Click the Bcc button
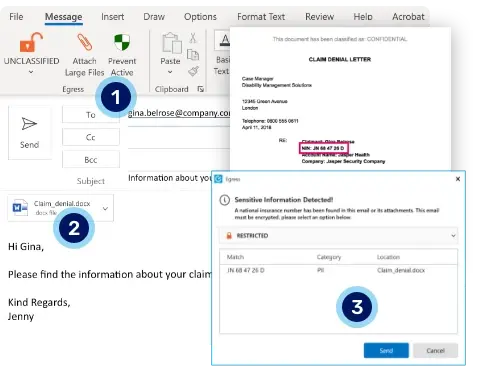This screenshot has width=481, height=372. point(91,160)
